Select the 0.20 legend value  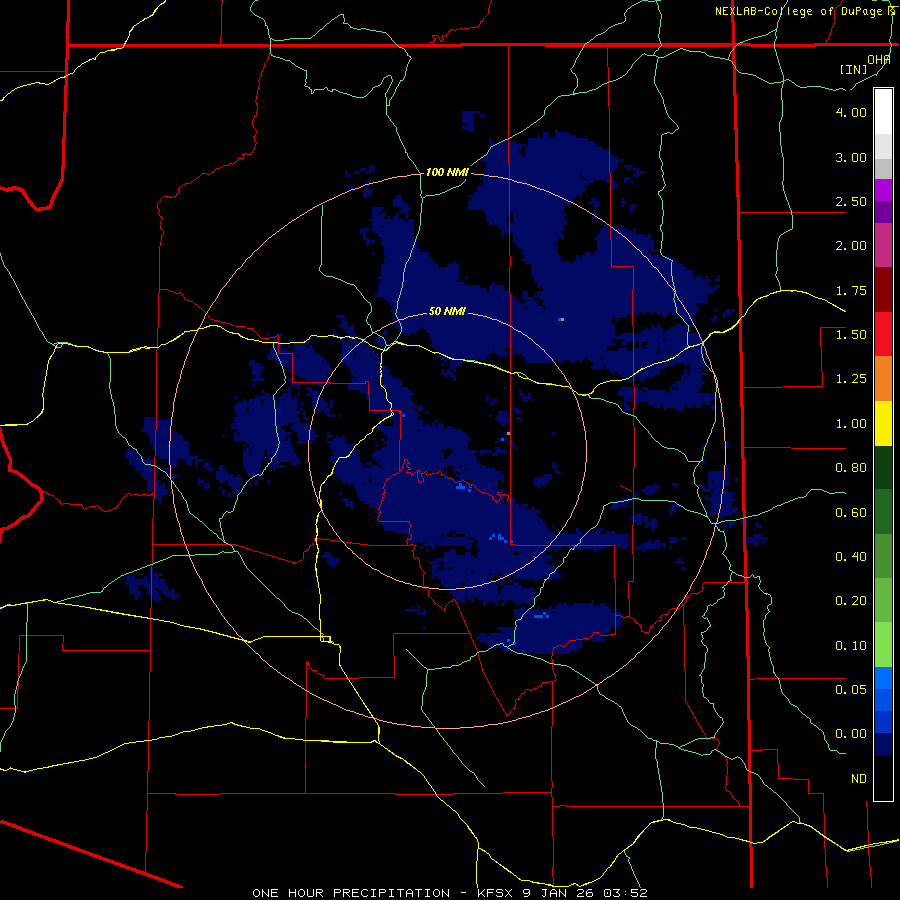[851, 601]
